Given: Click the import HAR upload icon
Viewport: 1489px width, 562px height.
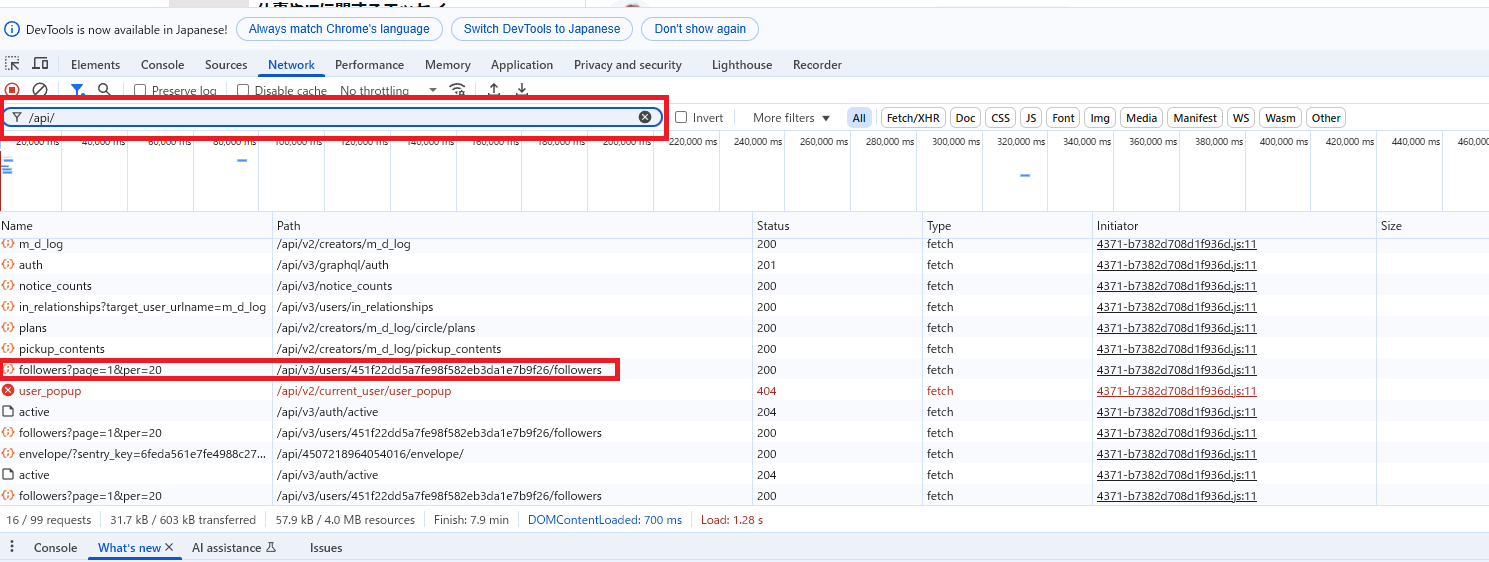Looking at the screenshot, I should (494, 90).
